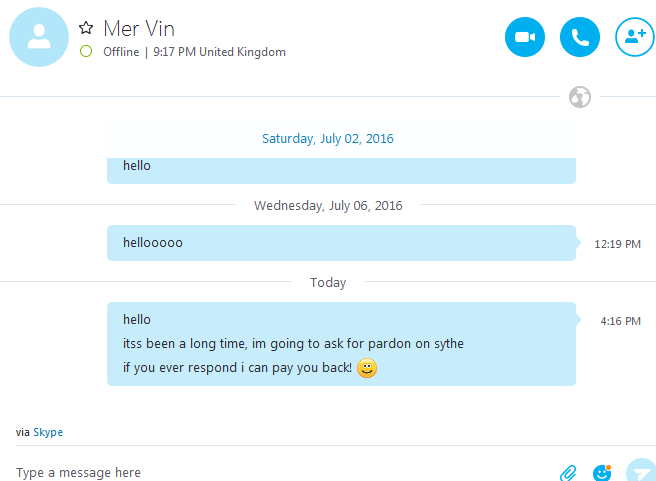Attach a file using the paperclip icon
Screen dimensions: 656x481
coord(567,472)
